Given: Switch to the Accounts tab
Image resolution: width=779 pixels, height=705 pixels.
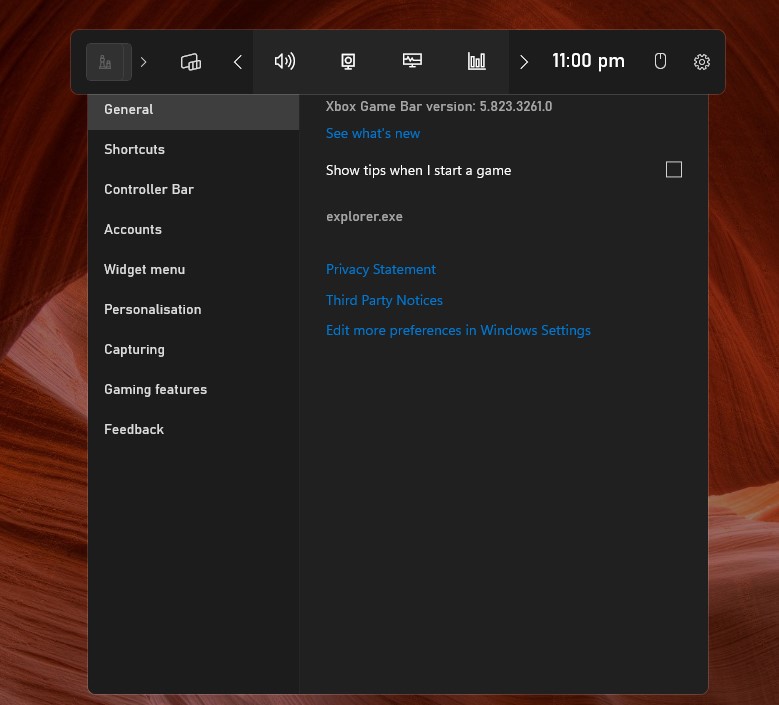Looking at the screenshot, I should [x=193, y=230].
